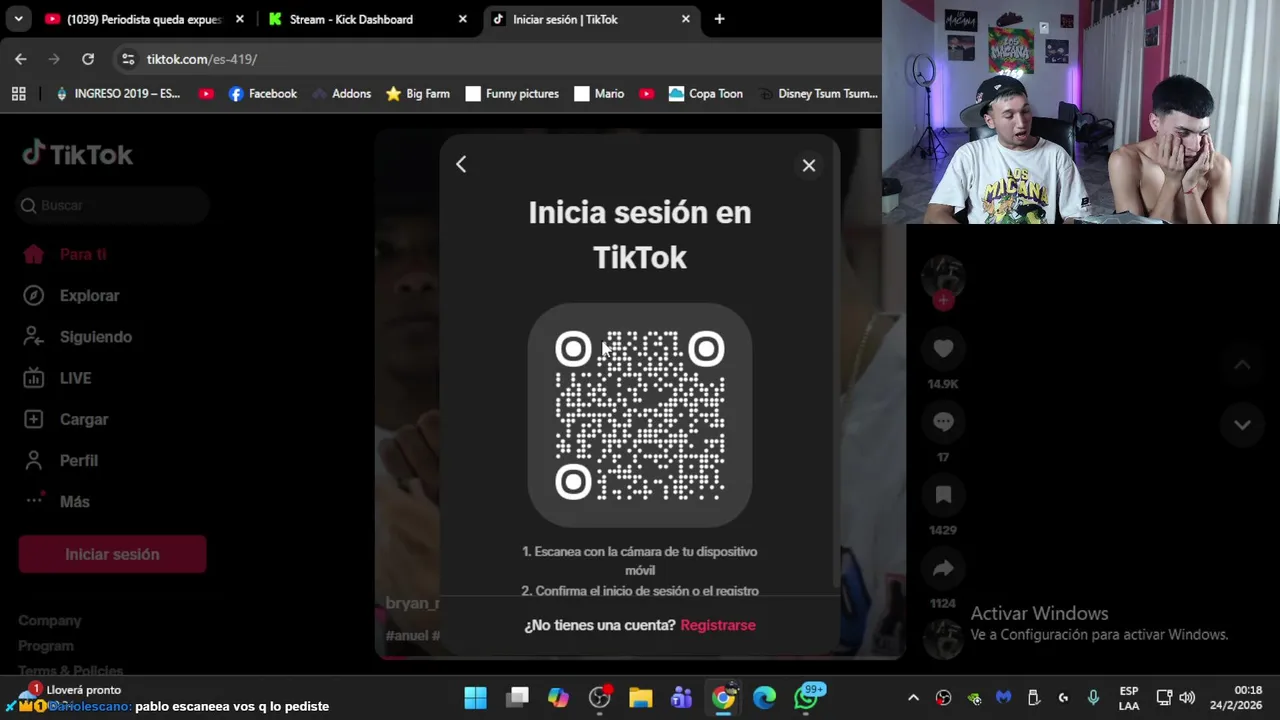Open Microsoft Teams from the taskbar
This screenshot has height=720, width=1280.
[x=682, y=697]
